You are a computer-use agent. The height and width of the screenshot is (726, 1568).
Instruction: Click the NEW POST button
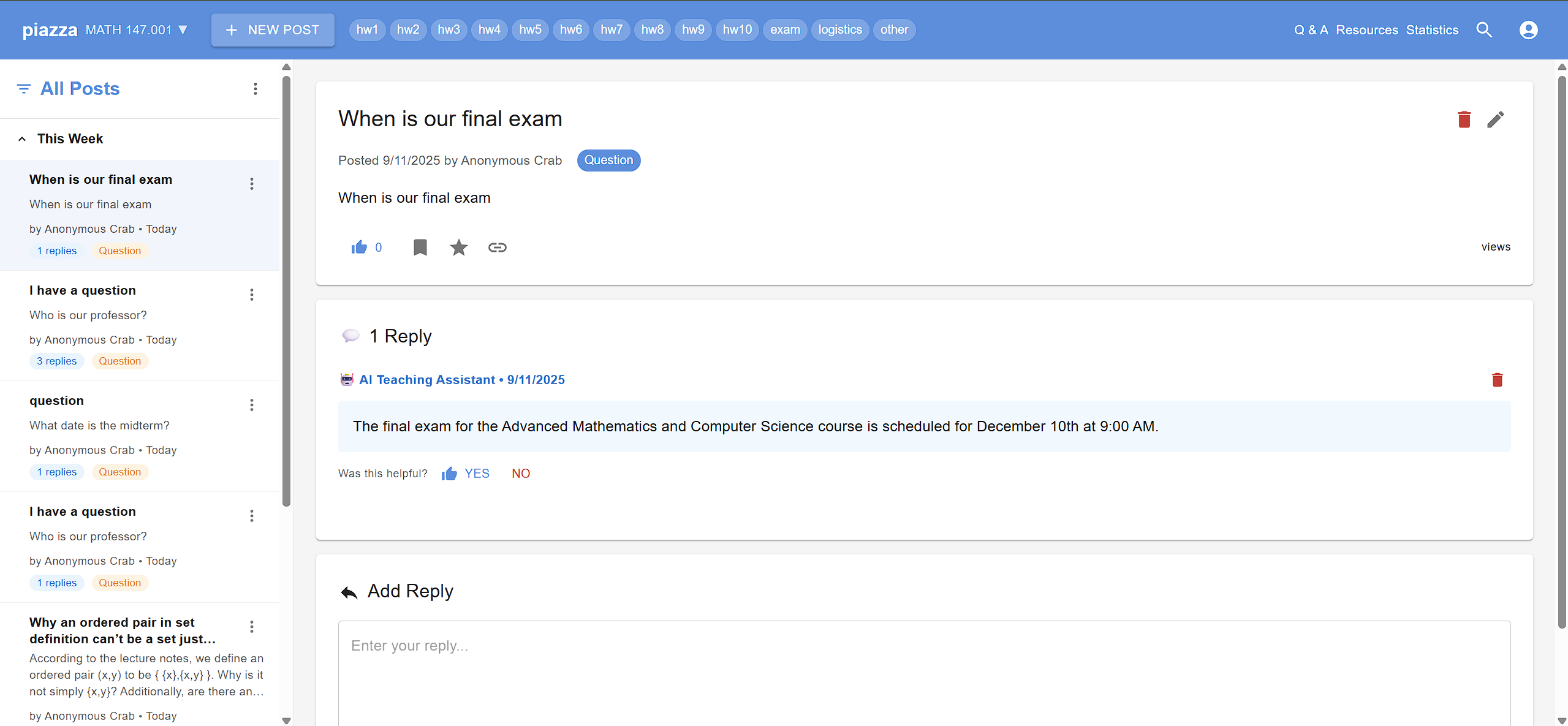273,29
